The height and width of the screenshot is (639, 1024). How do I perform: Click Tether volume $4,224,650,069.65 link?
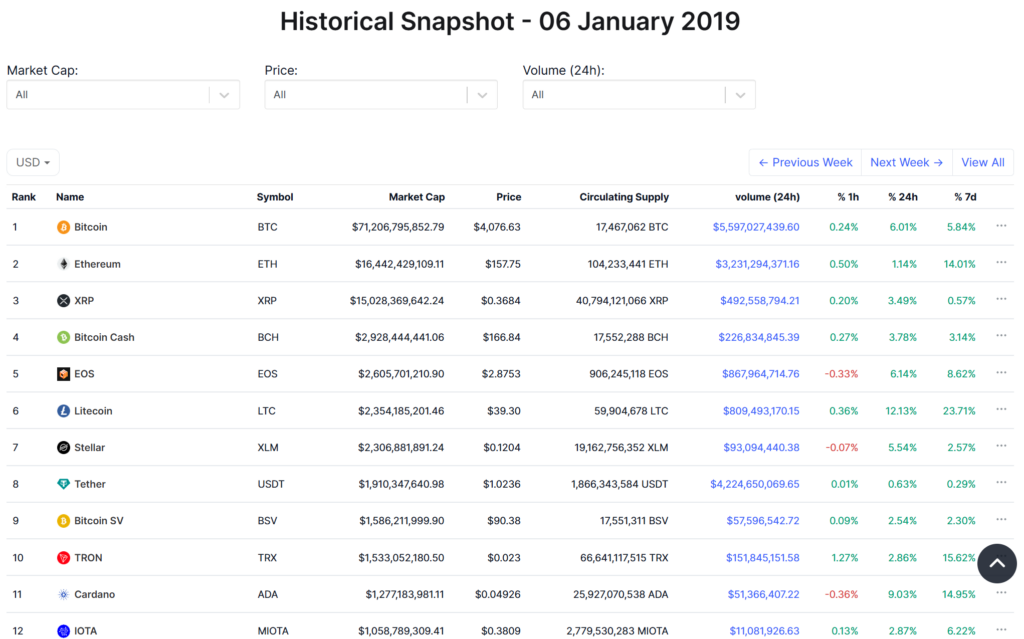[x=754, y=484]
